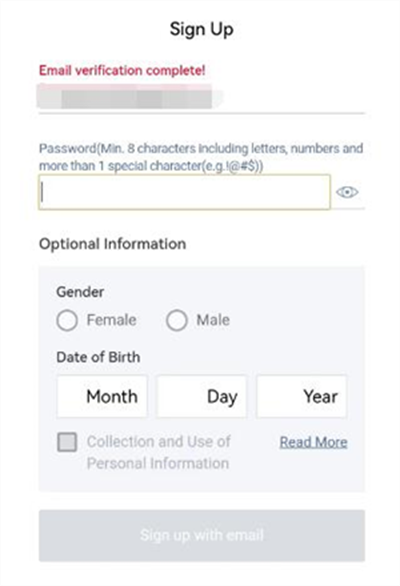Select the Female radio button
Screen dimensions: 400x586
tap(67, 320)
